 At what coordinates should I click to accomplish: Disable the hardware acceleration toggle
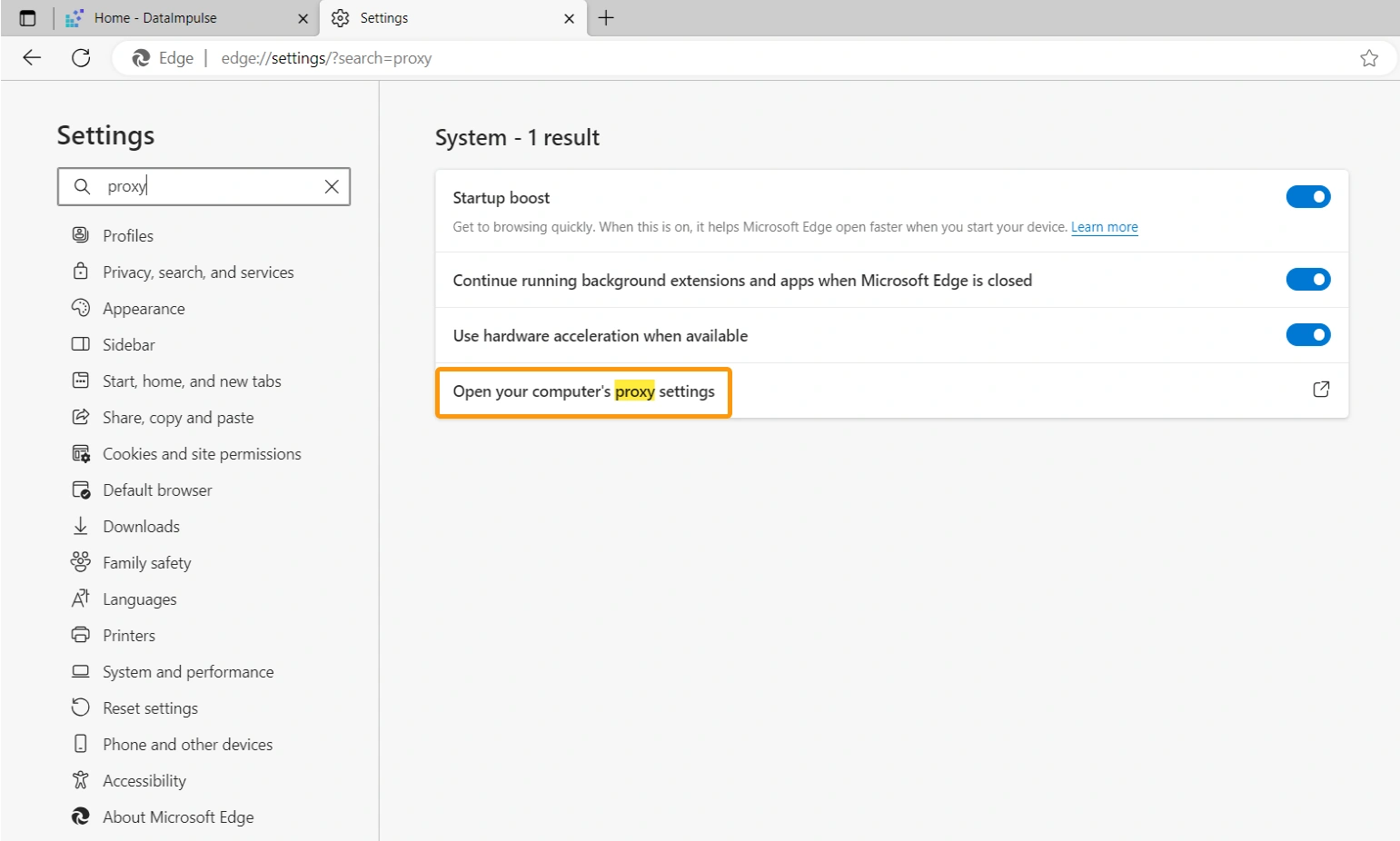1308,335
